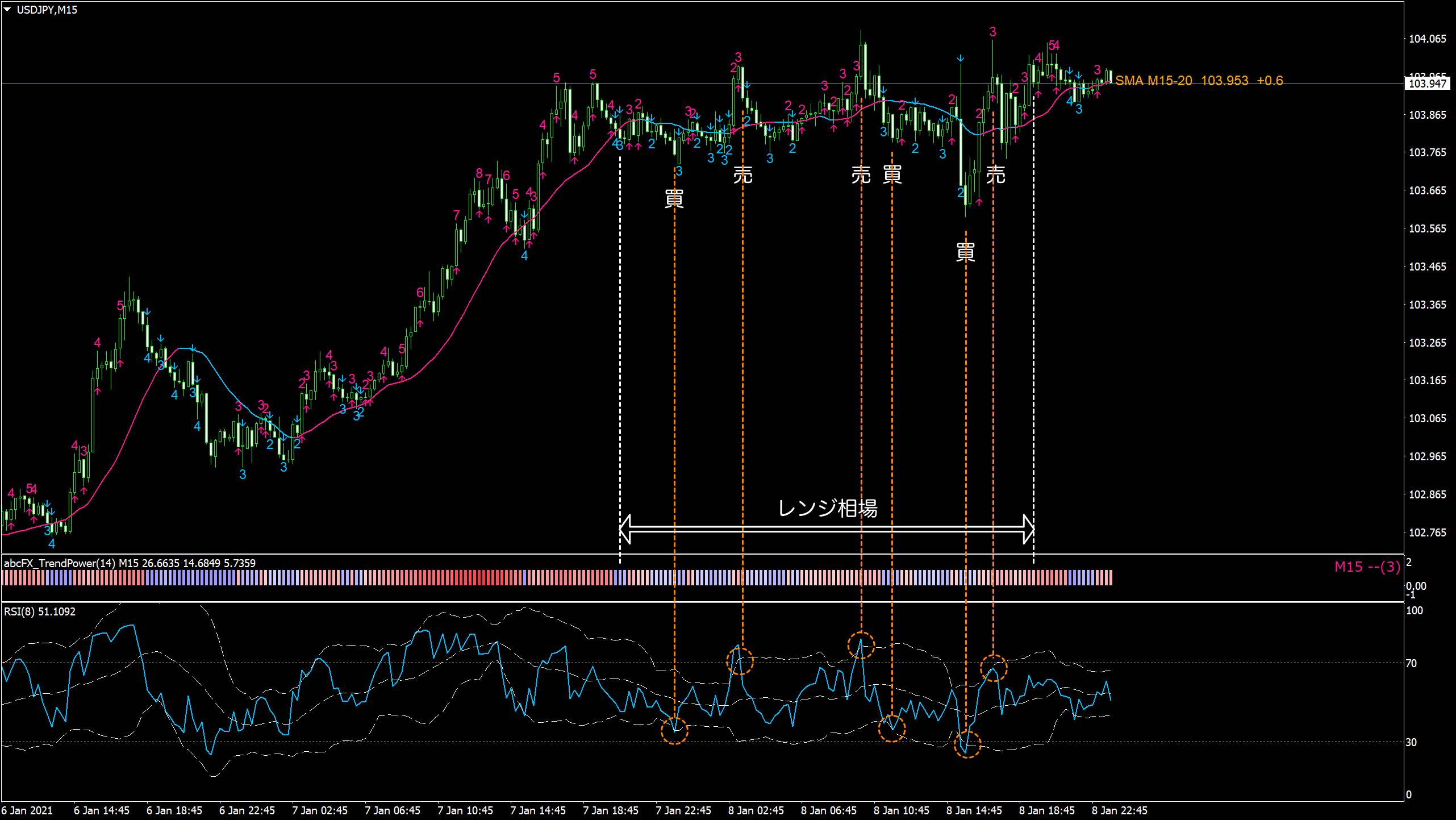The width and height of the screenshot is (1456, 820).
Task: Select orange circle at lowest RSI trough
Action: [x=967, y=744]
